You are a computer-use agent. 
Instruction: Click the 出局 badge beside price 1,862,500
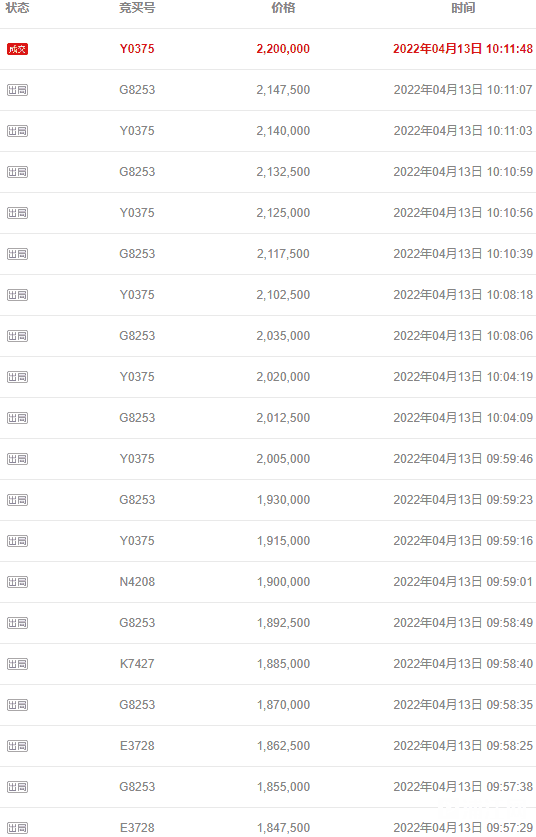click(x=17, y=746)
